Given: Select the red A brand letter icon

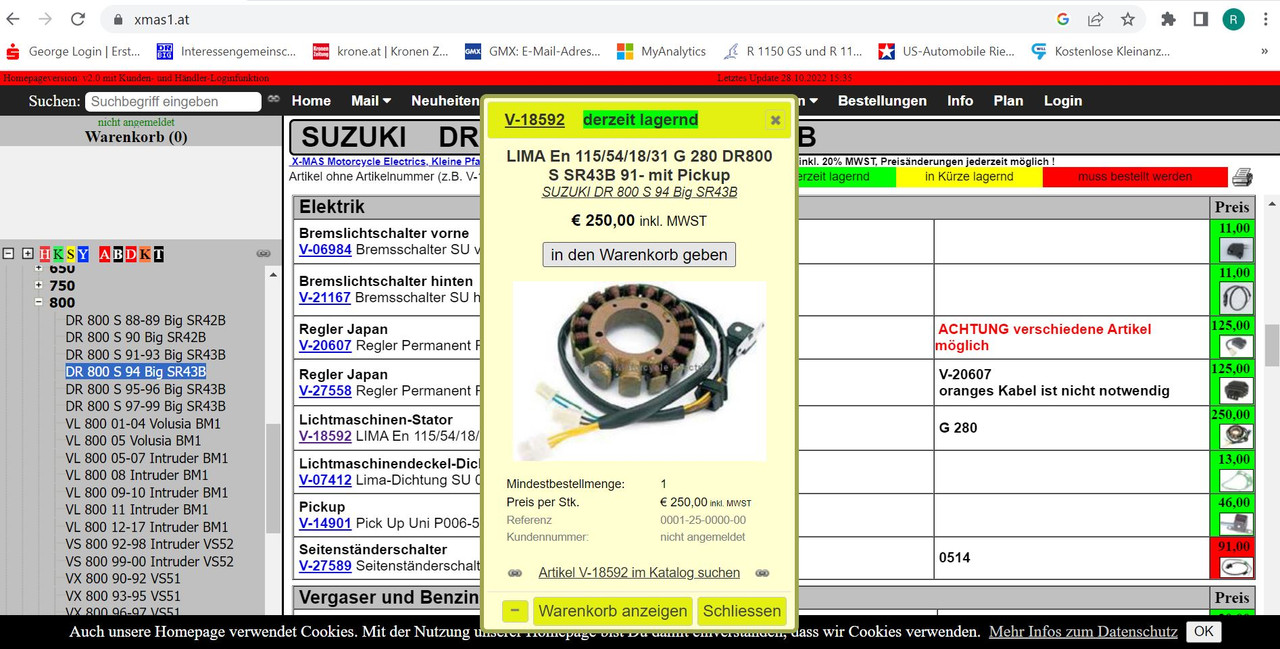Looking at the screenshot, I should click(x=105, y=254).
